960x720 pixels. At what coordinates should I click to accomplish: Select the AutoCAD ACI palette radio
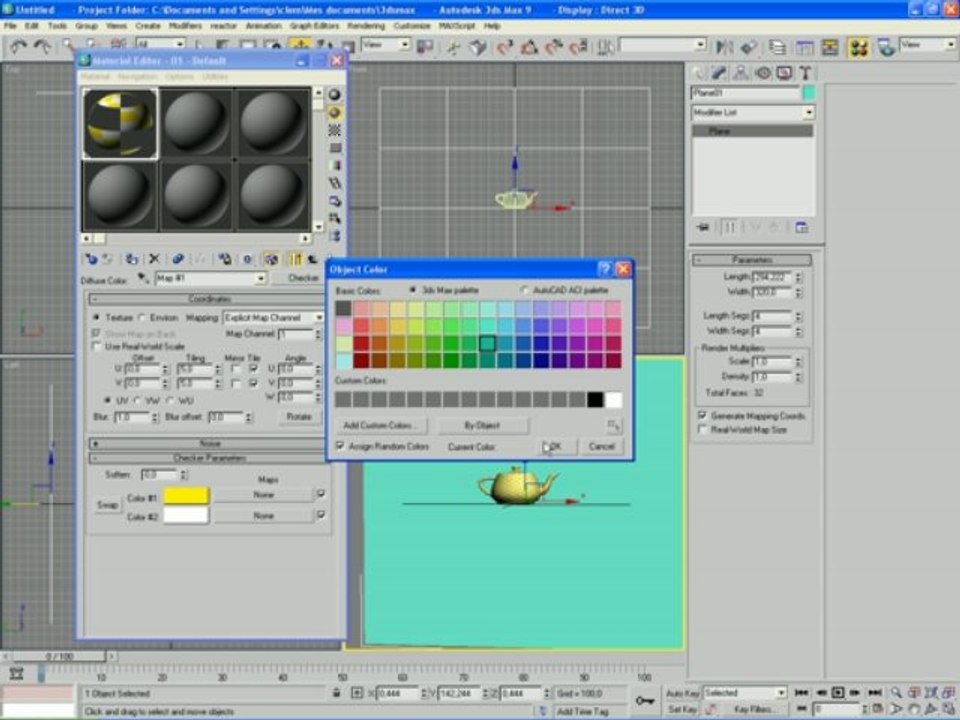[524, 290]
